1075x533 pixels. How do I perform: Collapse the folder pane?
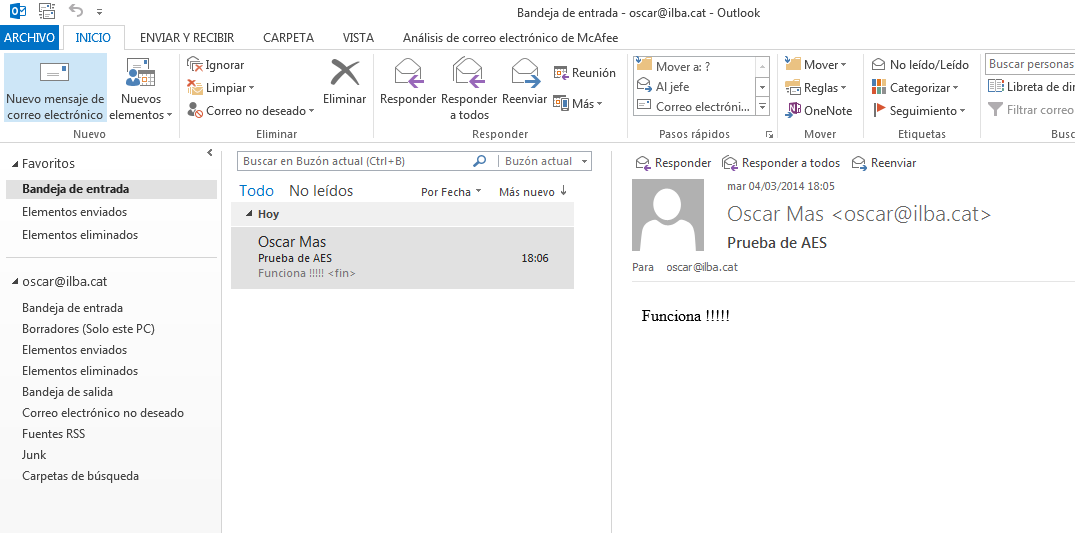(210, 153)
